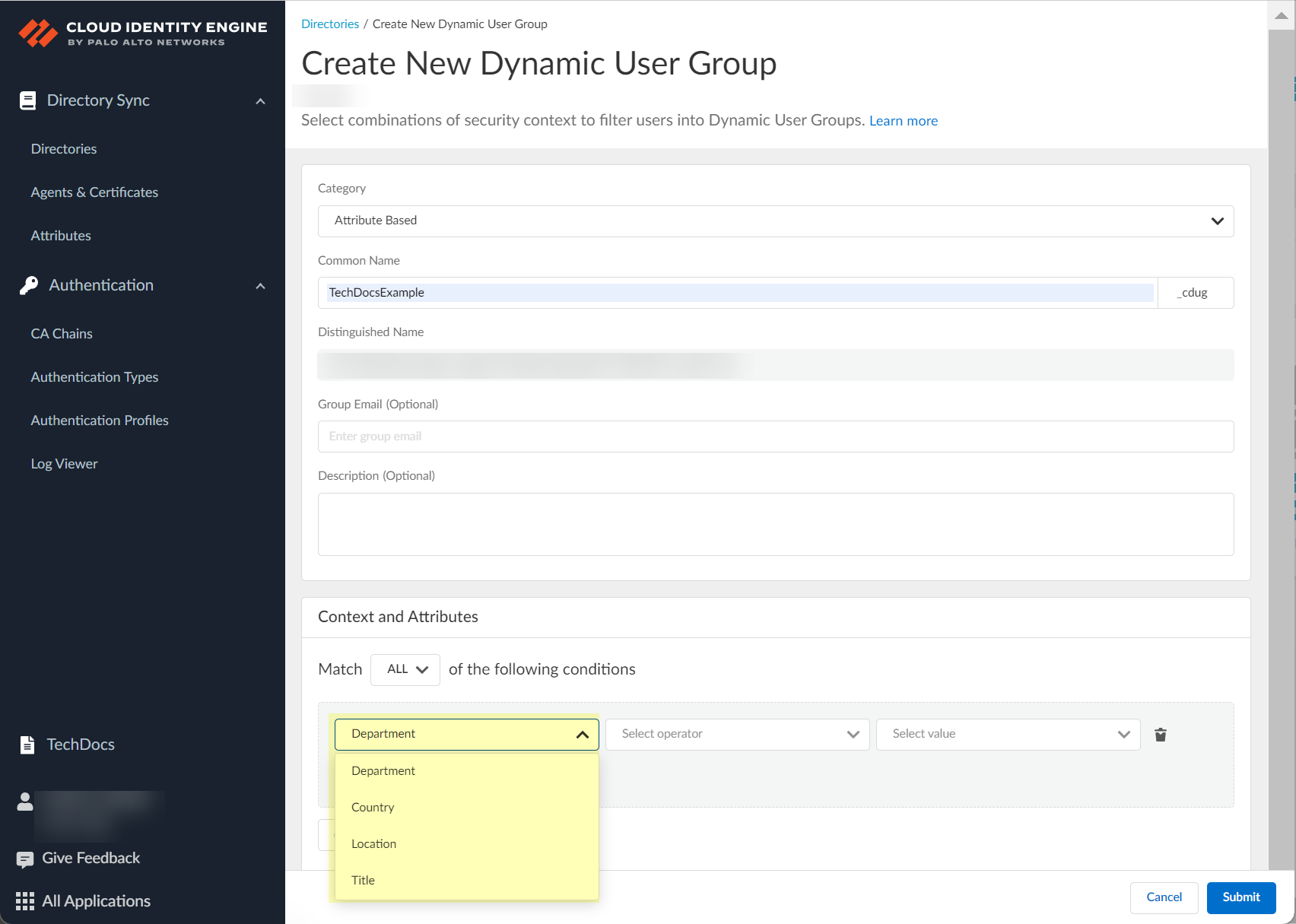Click the trash icon to delete condition
Screen dimensions: 1296x924
tap(1160, 735)
